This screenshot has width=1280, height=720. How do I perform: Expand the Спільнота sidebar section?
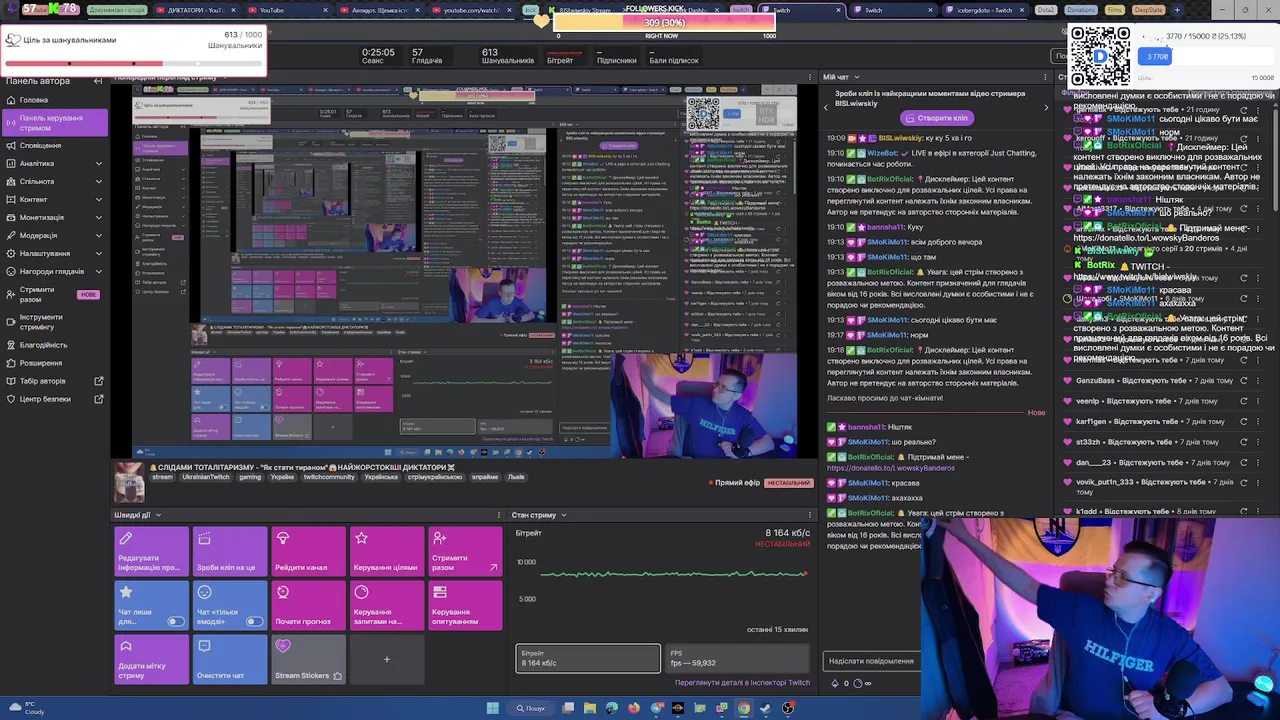coord(98,181)
